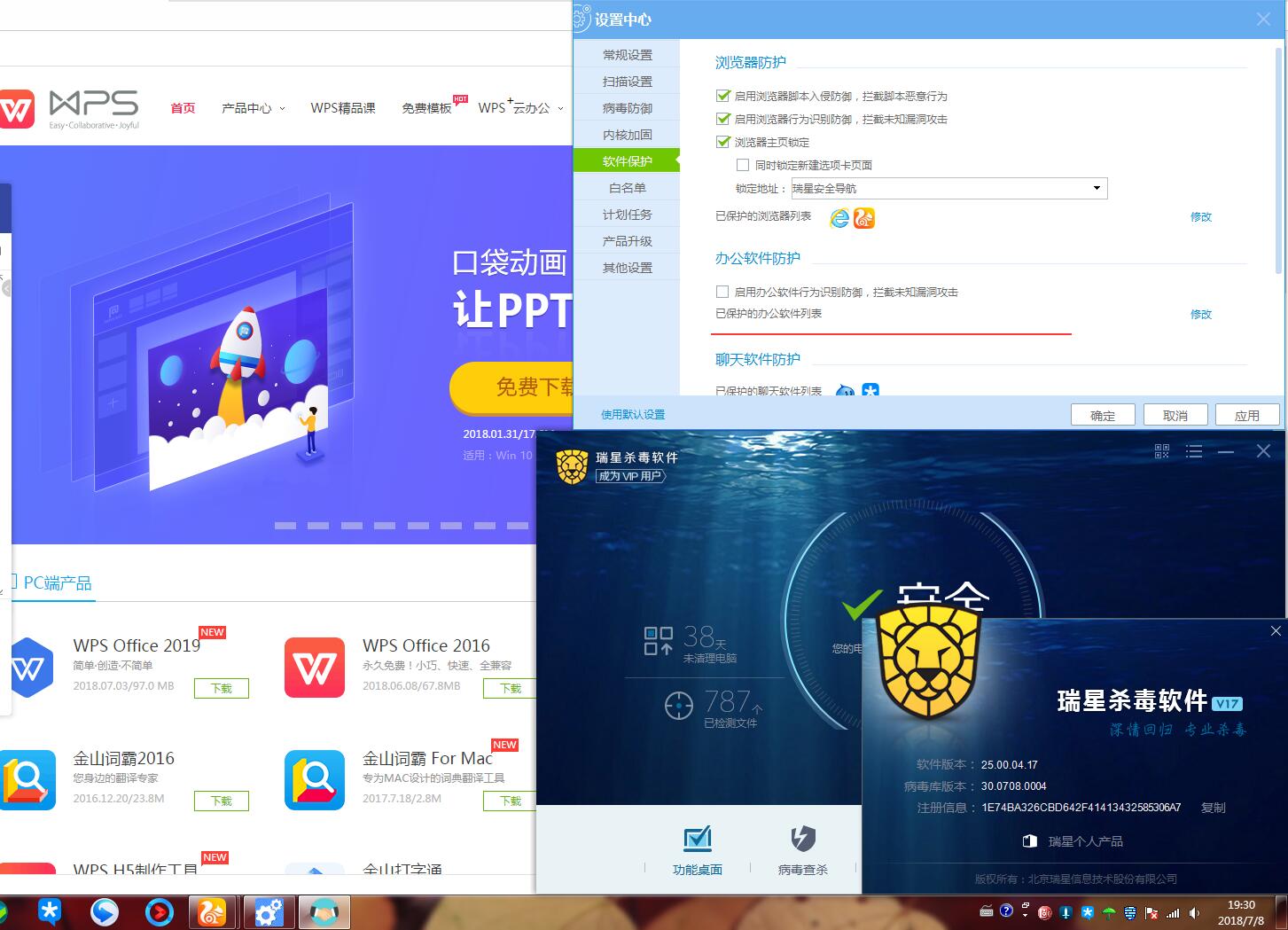Click the Internet Explorer icon in protected browser list
This screenshot has width=1288, height=930.
839,217
